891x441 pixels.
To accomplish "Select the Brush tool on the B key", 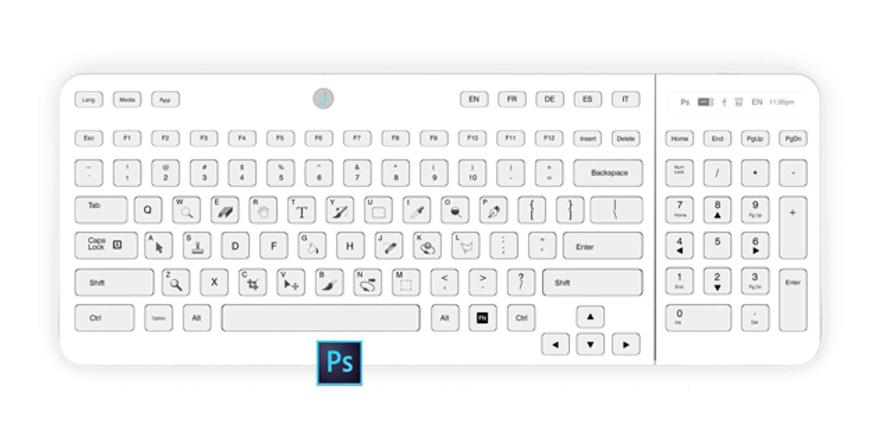I will (x=330, y=282).
